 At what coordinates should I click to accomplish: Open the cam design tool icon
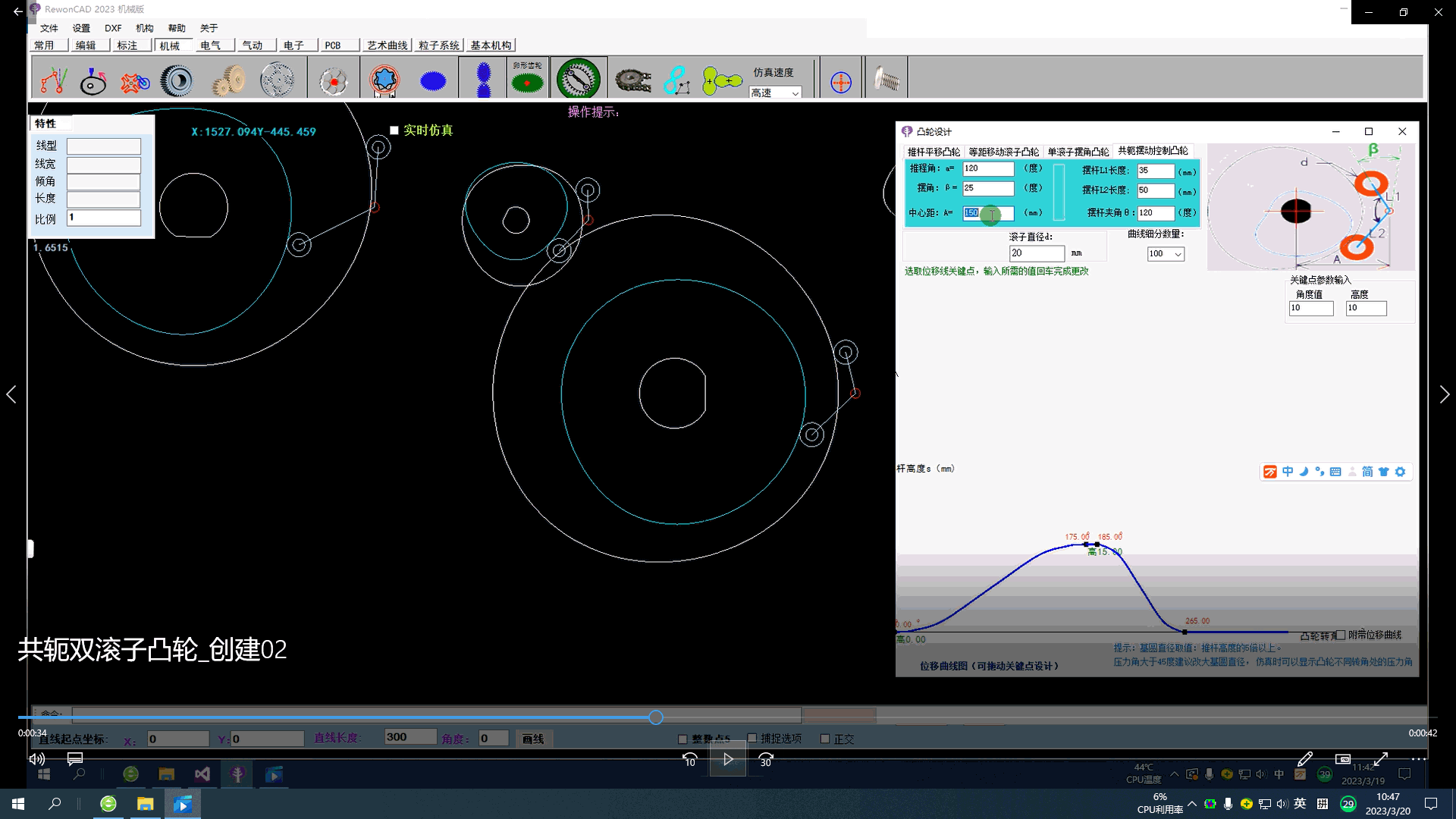pyautogui.click(x=93, y=80)
